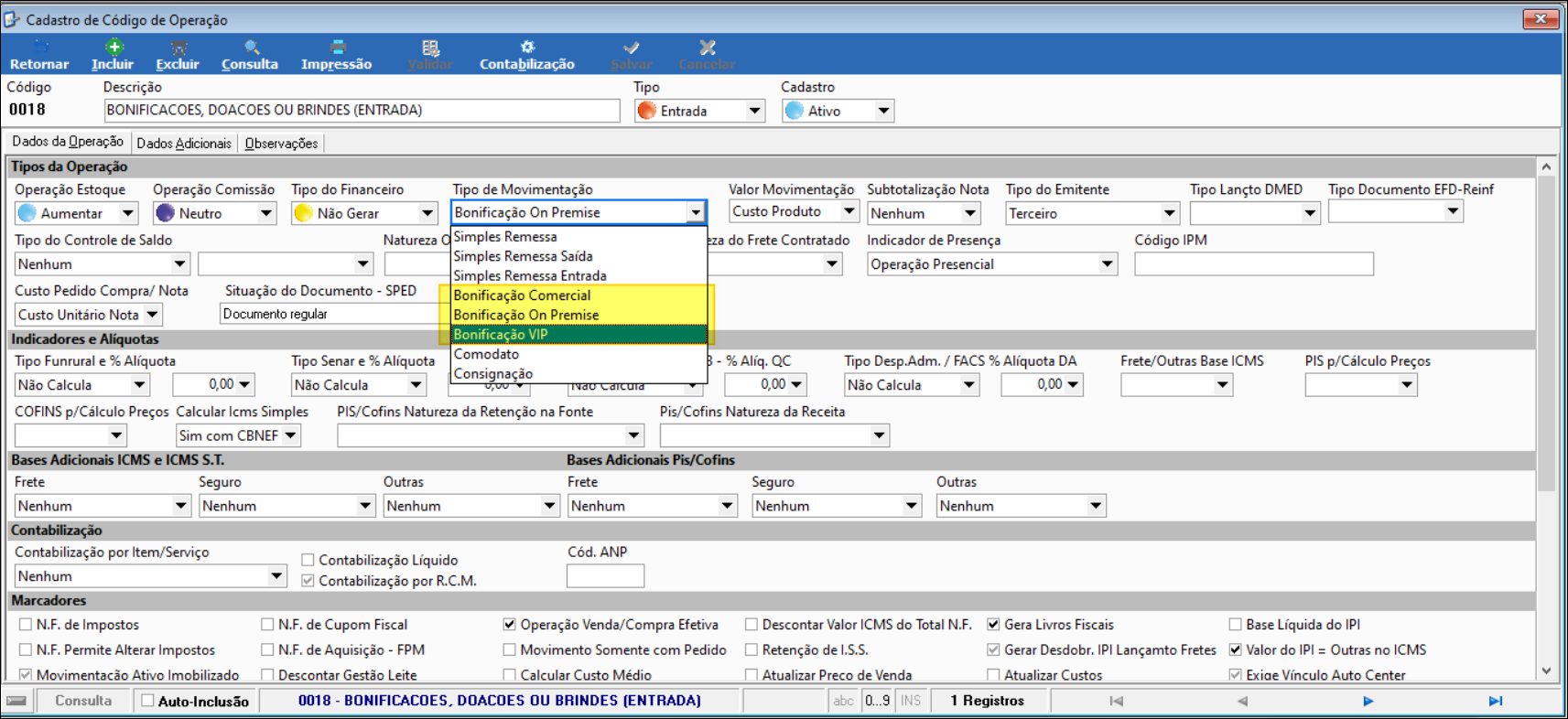1568x719 pixels.
Task: Click the Excluir toolbar icon
Action: (x=178, y=48)
